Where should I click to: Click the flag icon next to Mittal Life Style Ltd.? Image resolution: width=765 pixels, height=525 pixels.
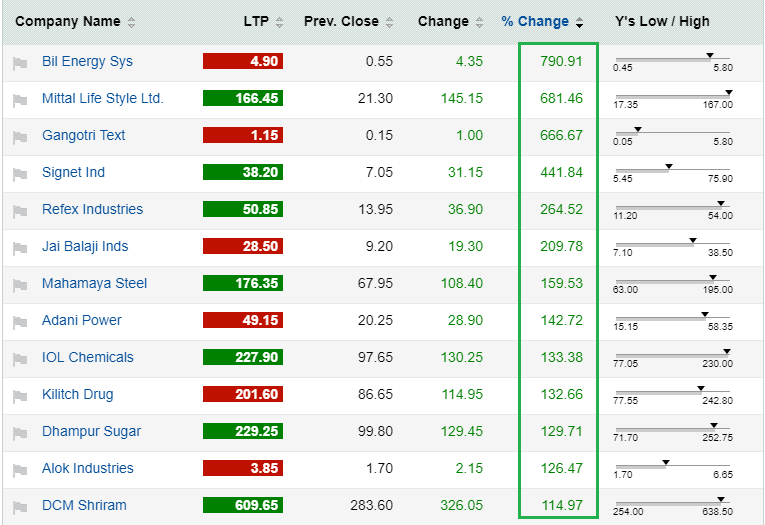click(x=20, y=100)
